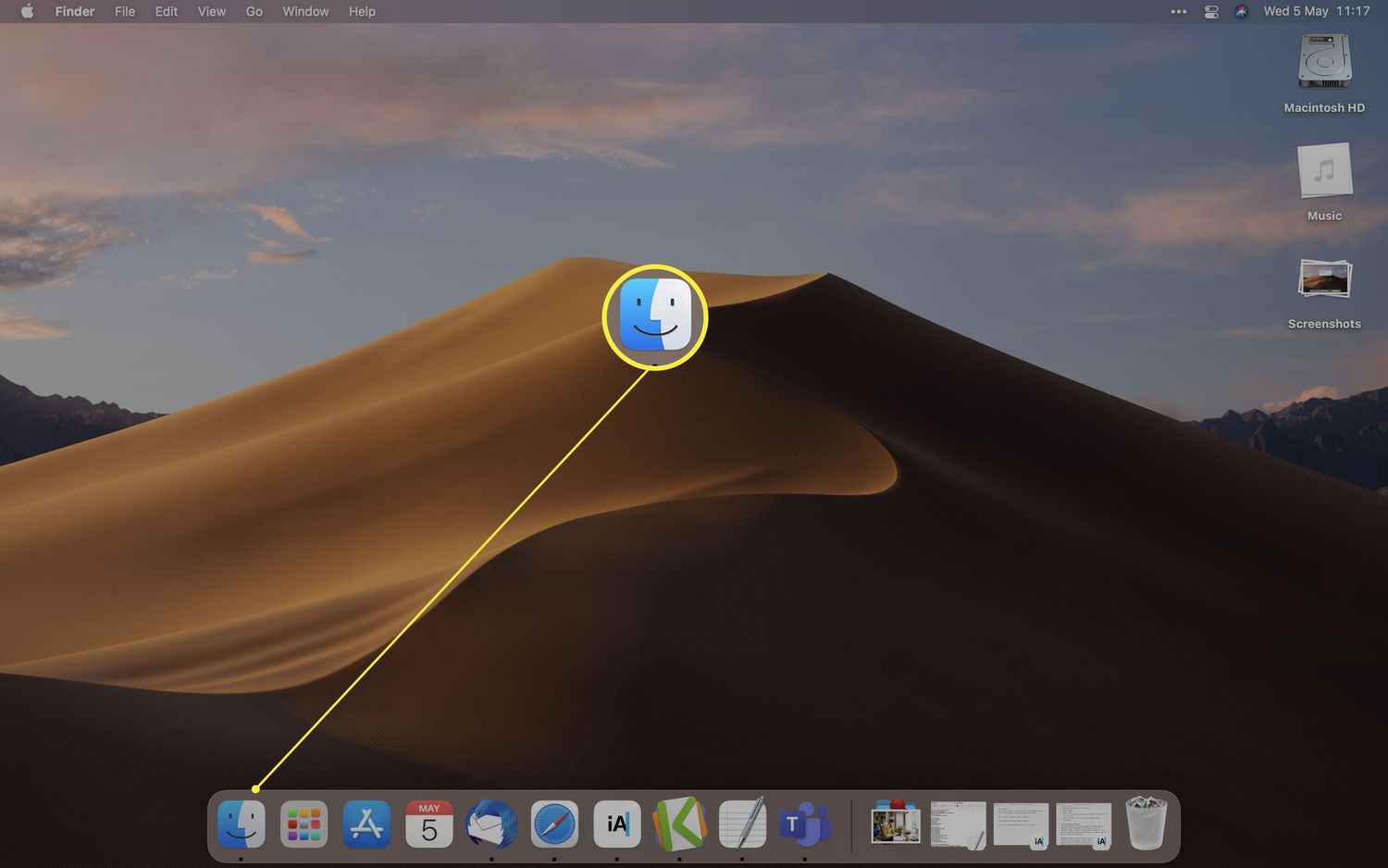Open the App Store Dock icon
Screen dimensions: 1388x868
(366, 824)
